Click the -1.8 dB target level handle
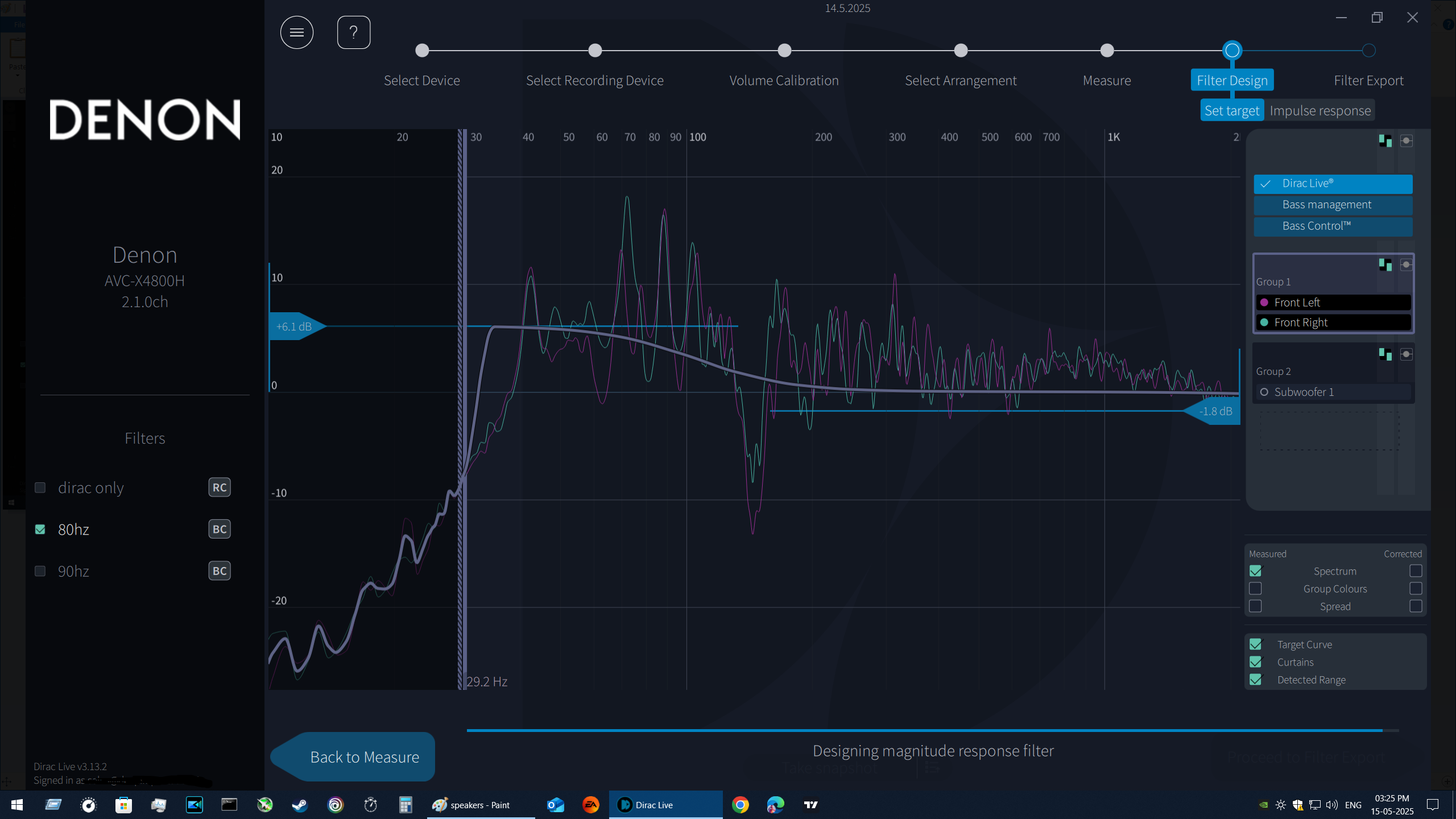Viewport: 1456px width, 819px height. (x=1213, y=411)
